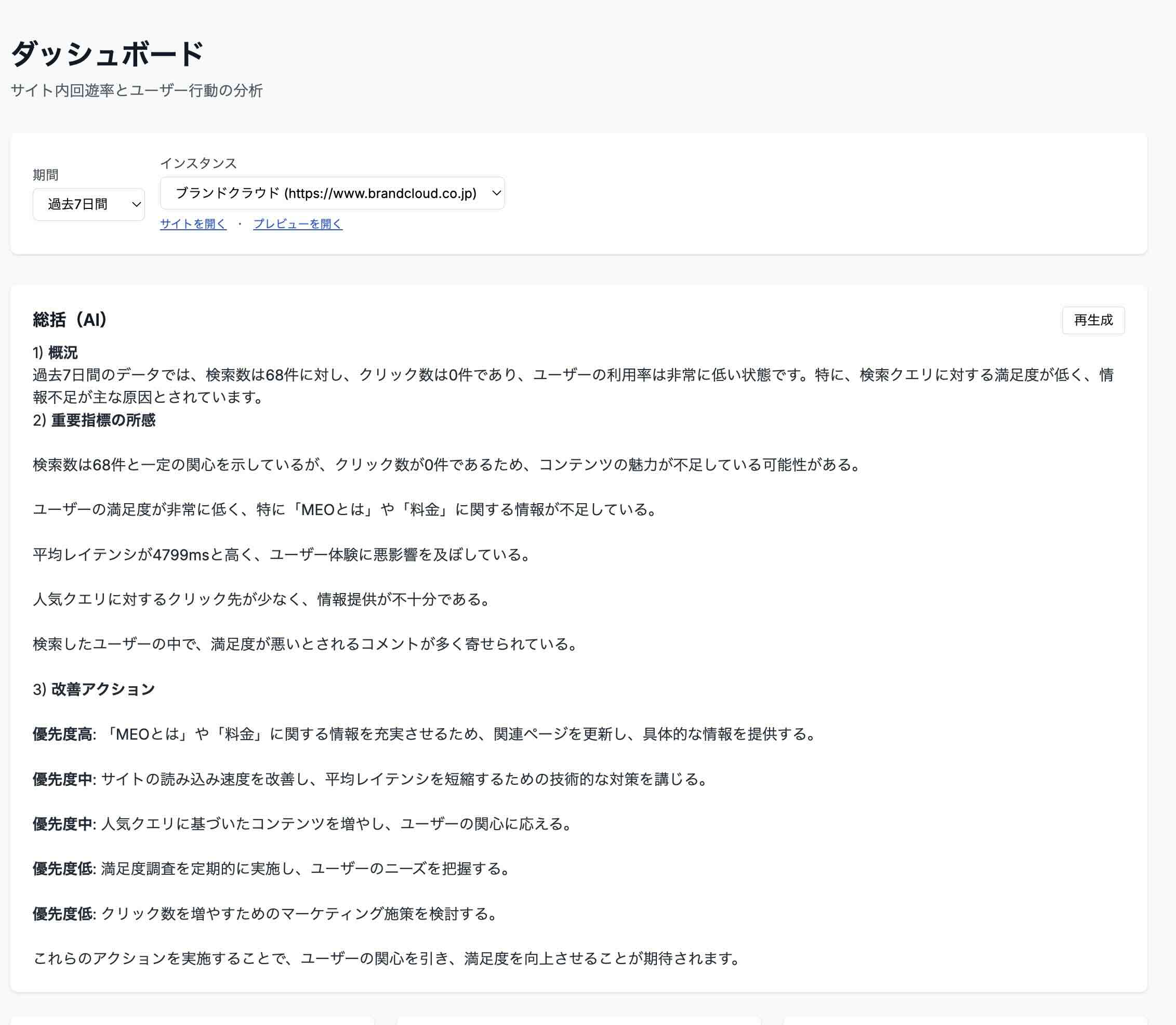Screen dimensions: 1176x1025
Task: Open the 期間 dropdown
Action: click(x=89, y=204)
